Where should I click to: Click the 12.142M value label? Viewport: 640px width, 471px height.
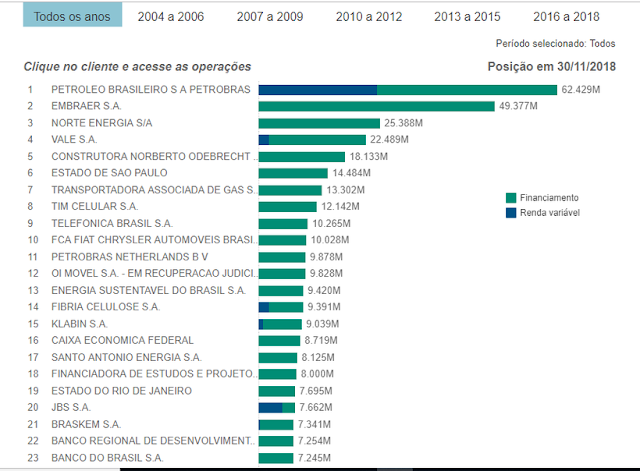(x=340, y=207)
